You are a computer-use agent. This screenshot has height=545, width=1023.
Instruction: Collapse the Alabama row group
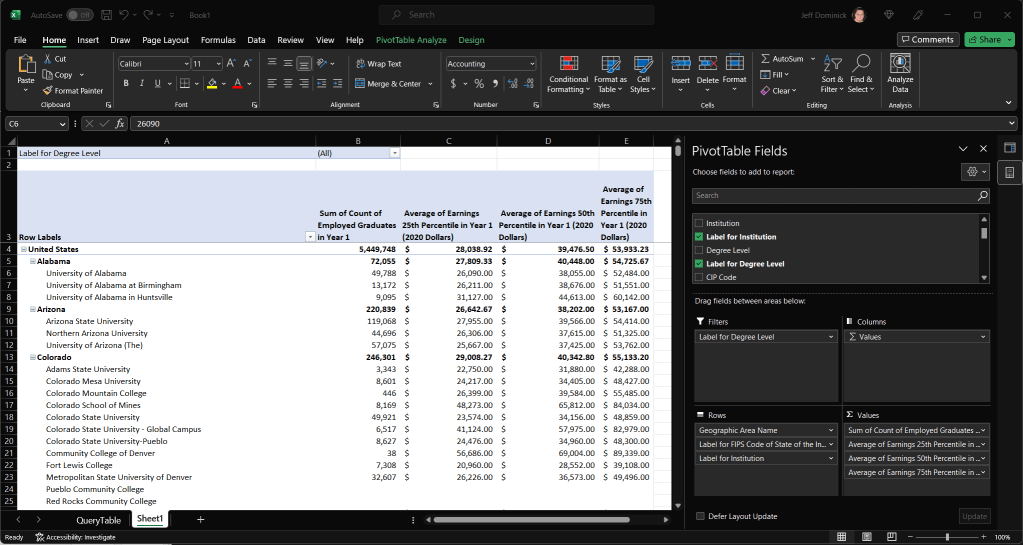(33, 261)
